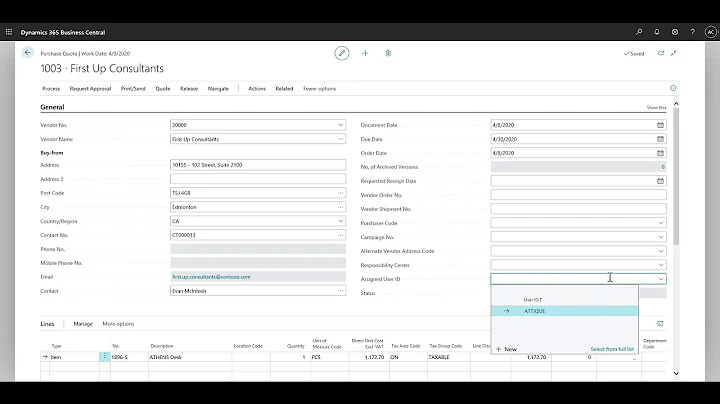Open the Related menu
This screenshot has height=404, width=720.
pos(284,89)
